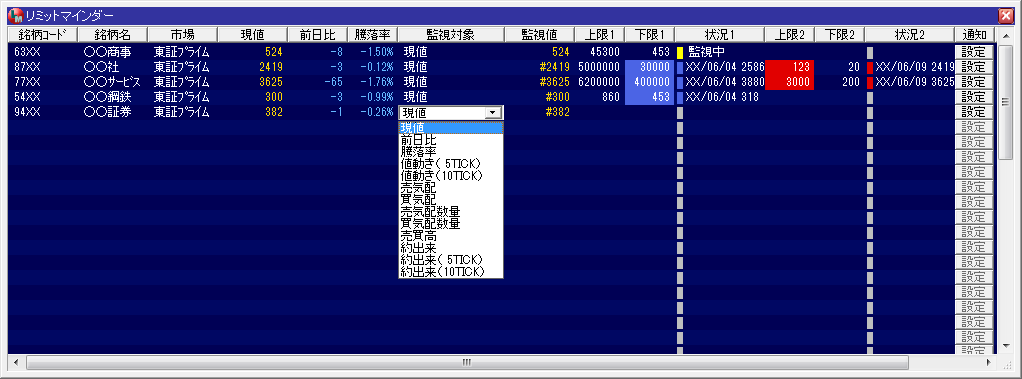1022x379 pixels.
Task: Select 約出来(10TICK) option in list
Action: (443, 271)
